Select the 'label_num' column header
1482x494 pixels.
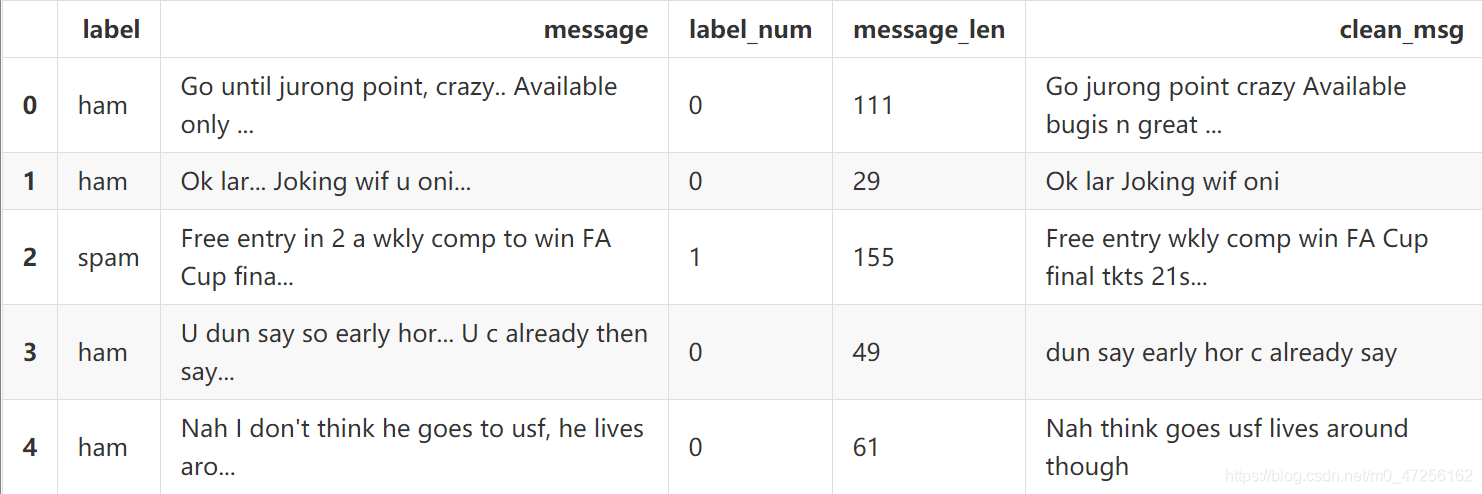[x=750, y=30]
